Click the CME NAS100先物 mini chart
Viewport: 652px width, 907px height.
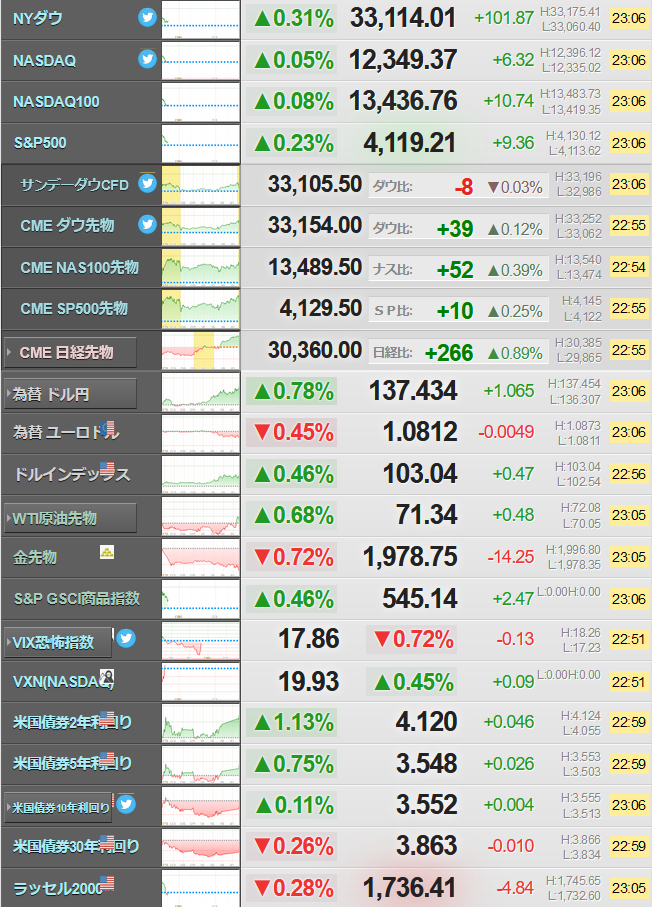pyautogui.click(x=201, y=268)
